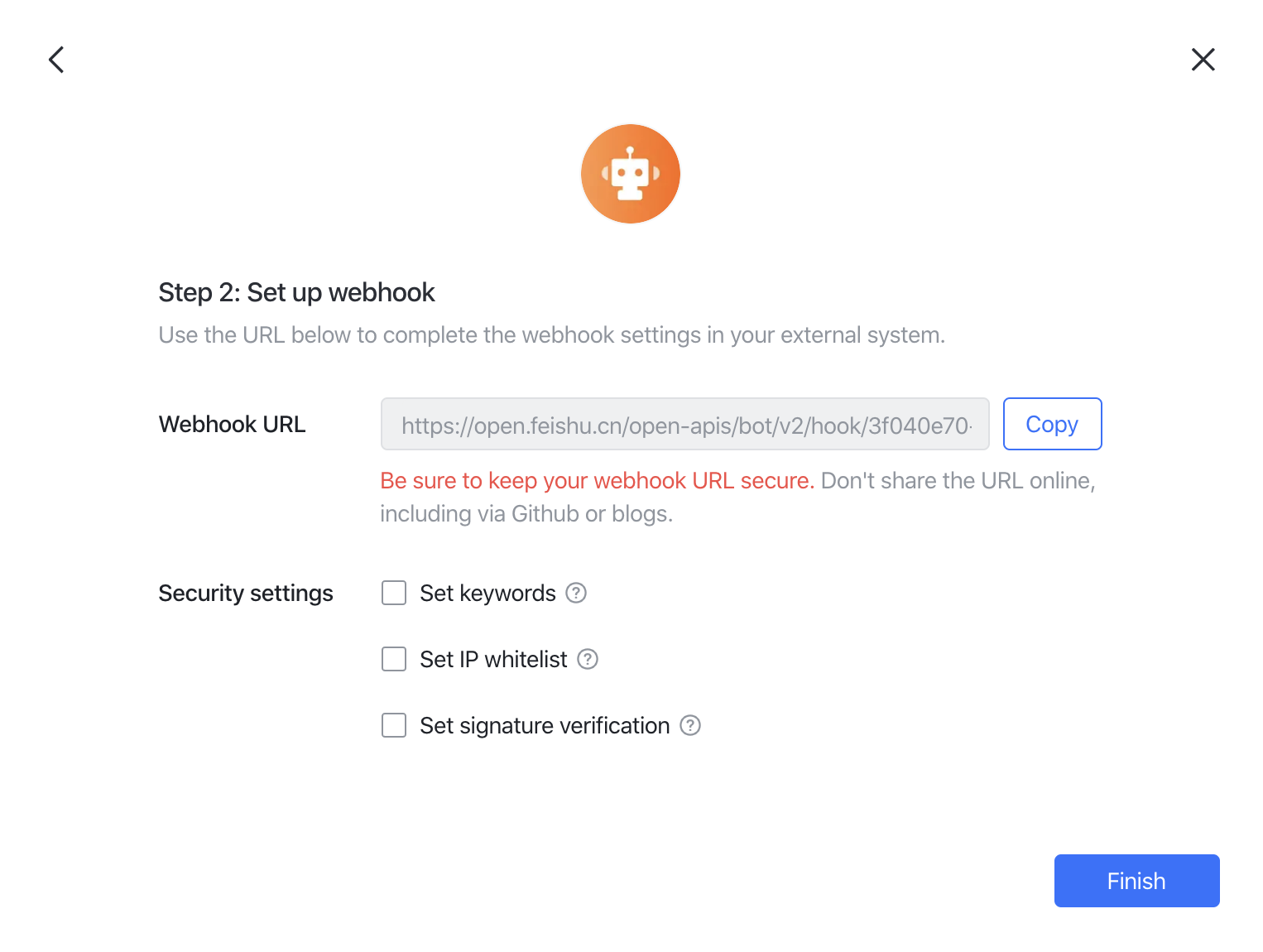Tick the Set IP whitelist checkbox
This screenshot has width=1263, height=952.
(394, 659)
